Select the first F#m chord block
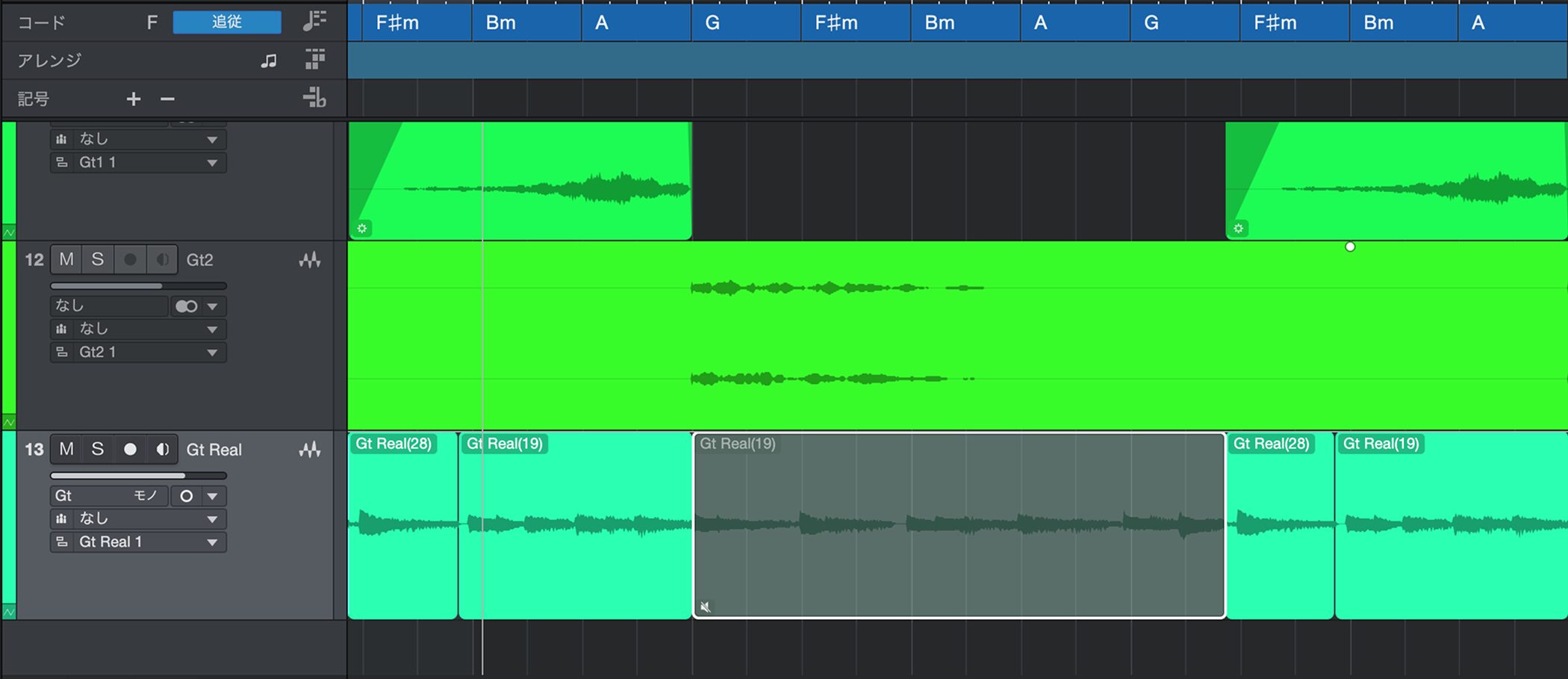 [409, 23]
